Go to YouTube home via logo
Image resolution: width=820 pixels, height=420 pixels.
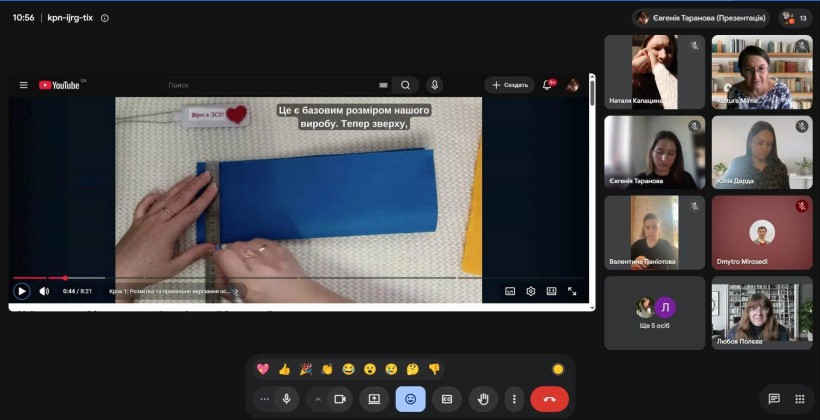(x=59, y=85)
